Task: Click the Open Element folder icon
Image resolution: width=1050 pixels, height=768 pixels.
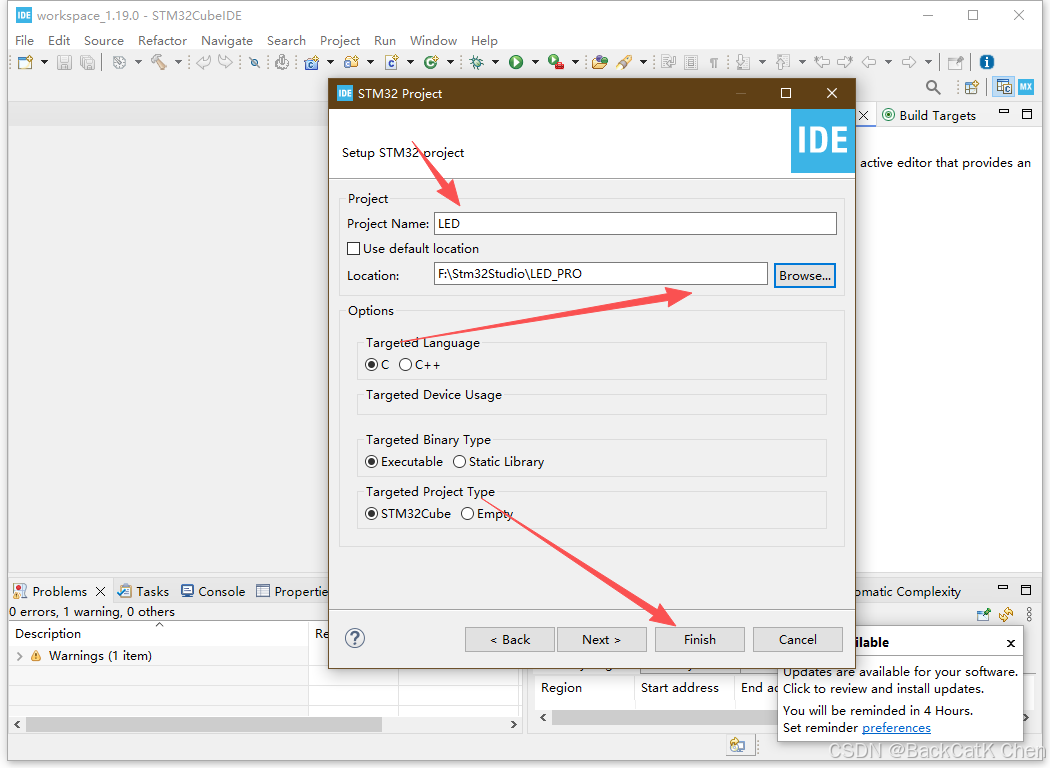Action: coord(600,62)
